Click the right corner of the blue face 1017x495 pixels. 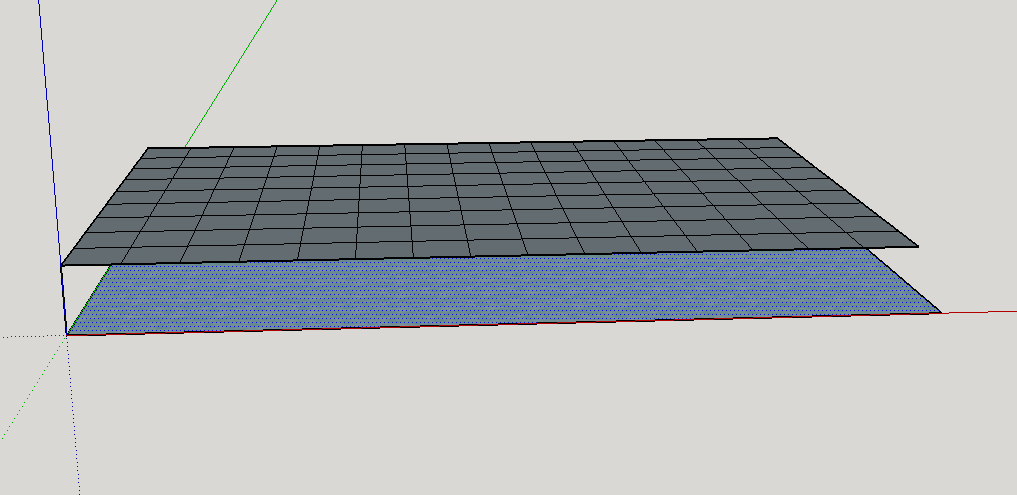(940, 312)
